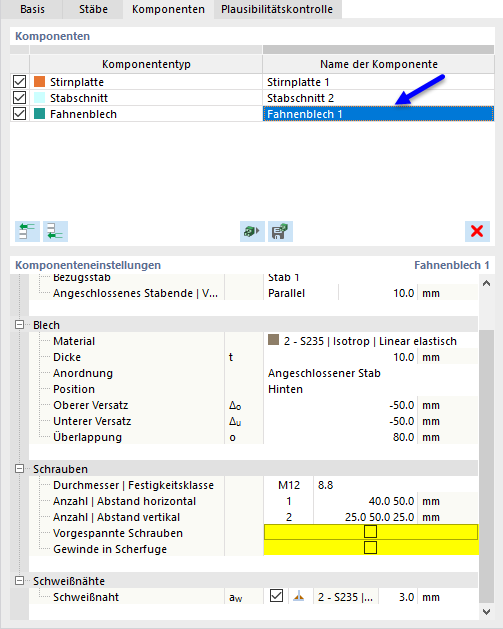503x629 pixels.
Task: Click the Name der Komponente column header
Action: click(x=378, y=64)
